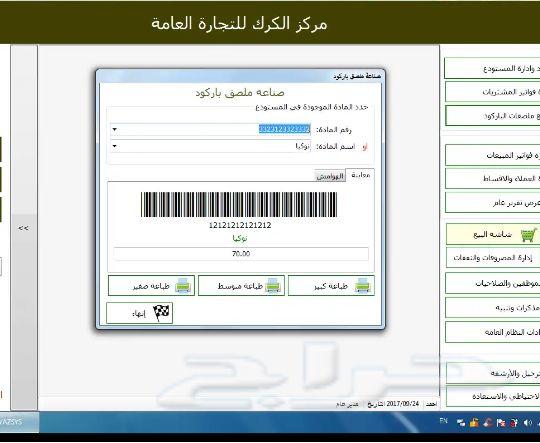Click the barcode preview image
The image size is (540, 443).
click(x=239, y=205)
